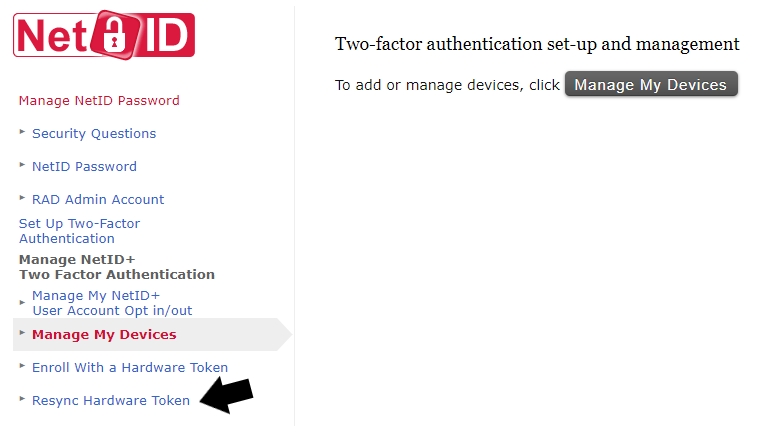764x426 pixels.
Task: Click arrow bullet beside Enroll With Hardware Token
Action: [22, 365]
